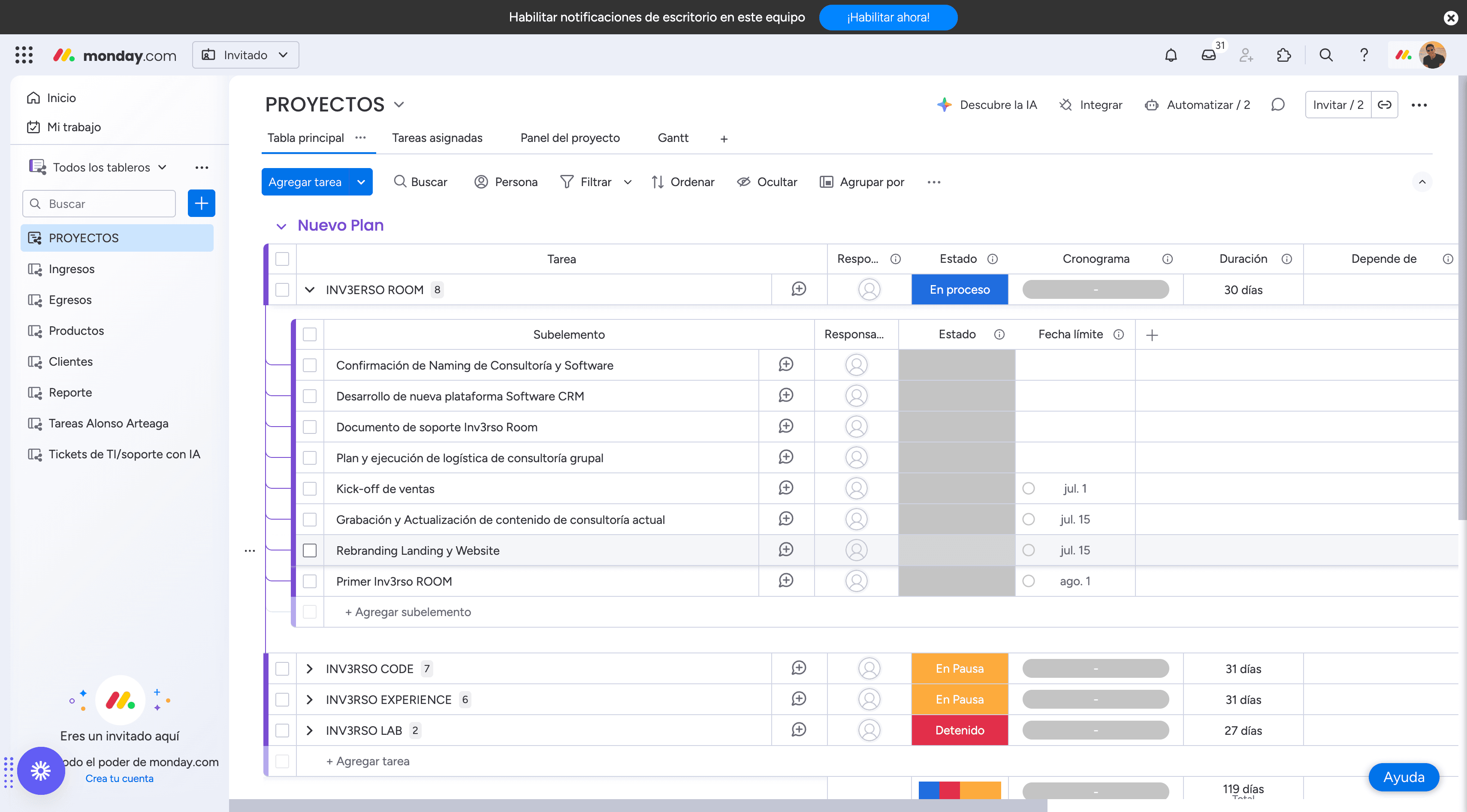
Task: Check the Rebranding Landing y Website checkbox
Action: click(310, 550)
